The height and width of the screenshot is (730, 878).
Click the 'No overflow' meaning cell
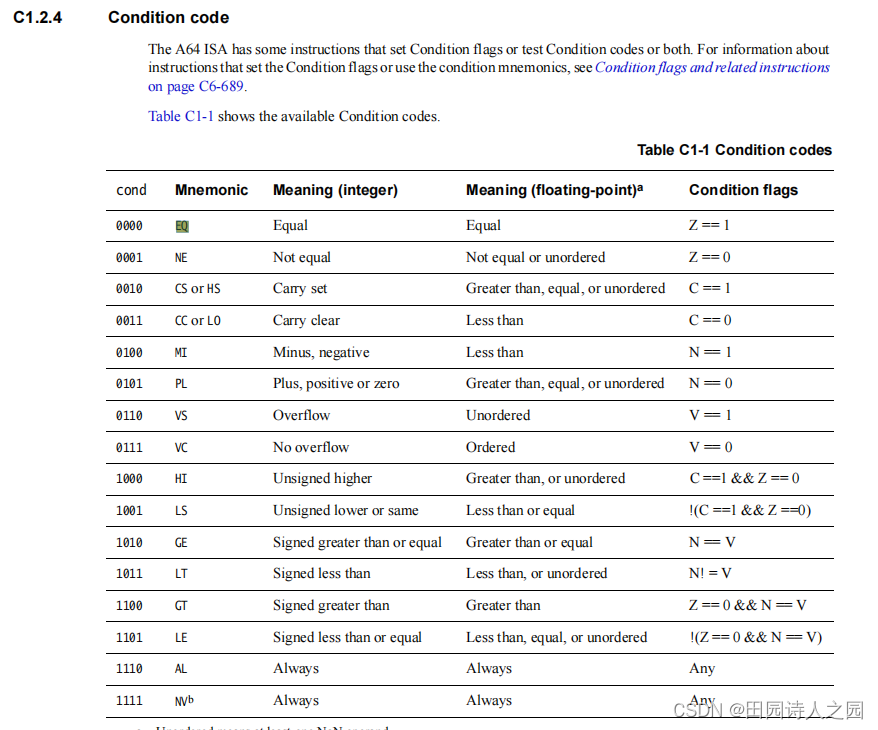[311, 447]
